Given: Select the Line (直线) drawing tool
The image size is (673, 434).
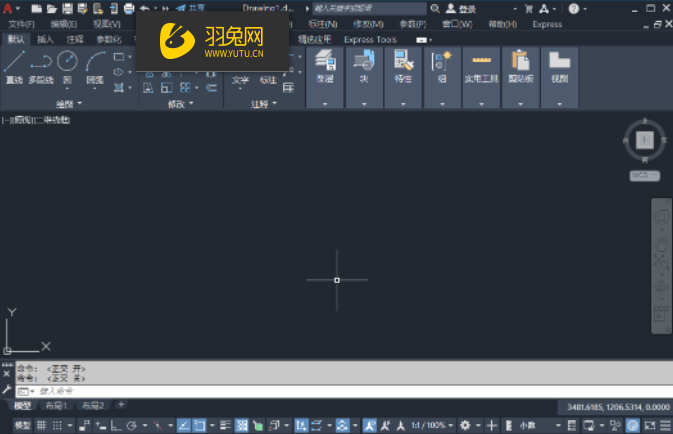Looking at the screenshot, I should [14, 67].
